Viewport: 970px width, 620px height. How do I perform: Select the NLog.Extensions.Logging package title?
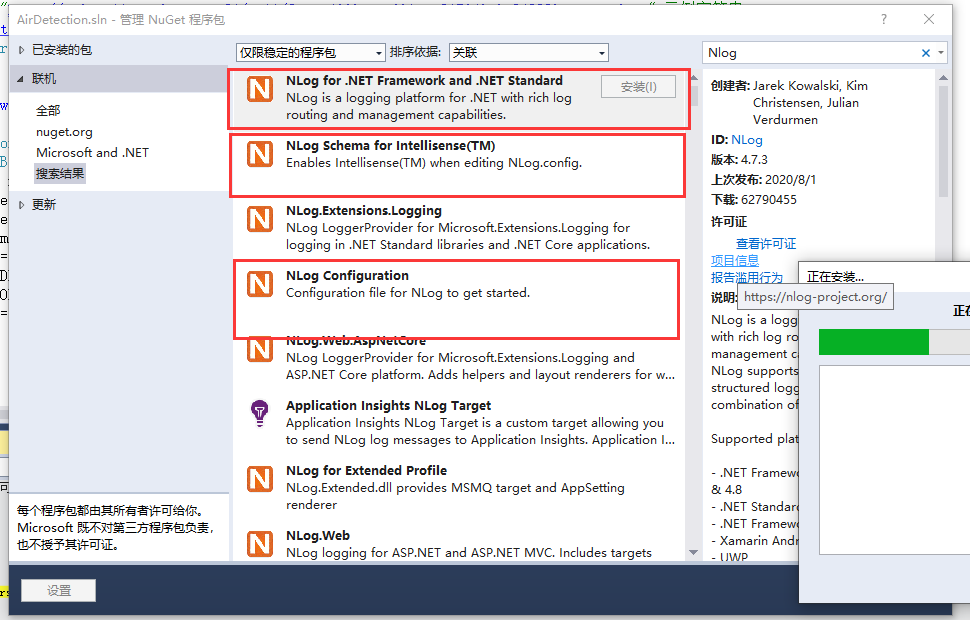[x=364, y=210]
